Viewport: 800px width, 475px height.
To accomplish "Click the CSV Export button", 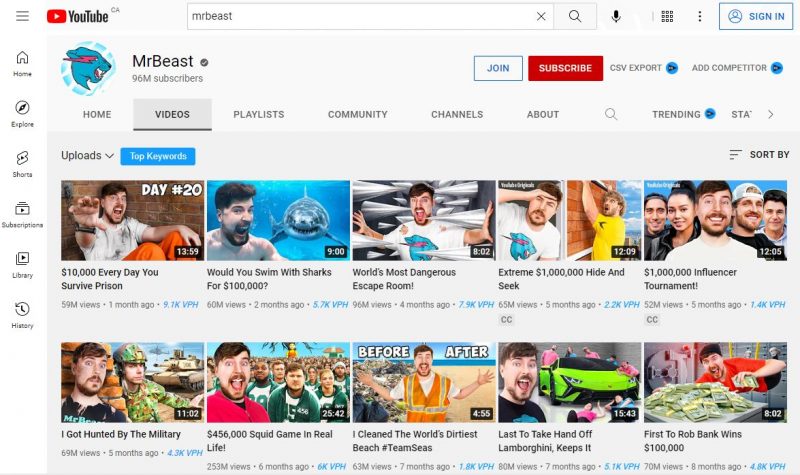I will tap(643, 68).
